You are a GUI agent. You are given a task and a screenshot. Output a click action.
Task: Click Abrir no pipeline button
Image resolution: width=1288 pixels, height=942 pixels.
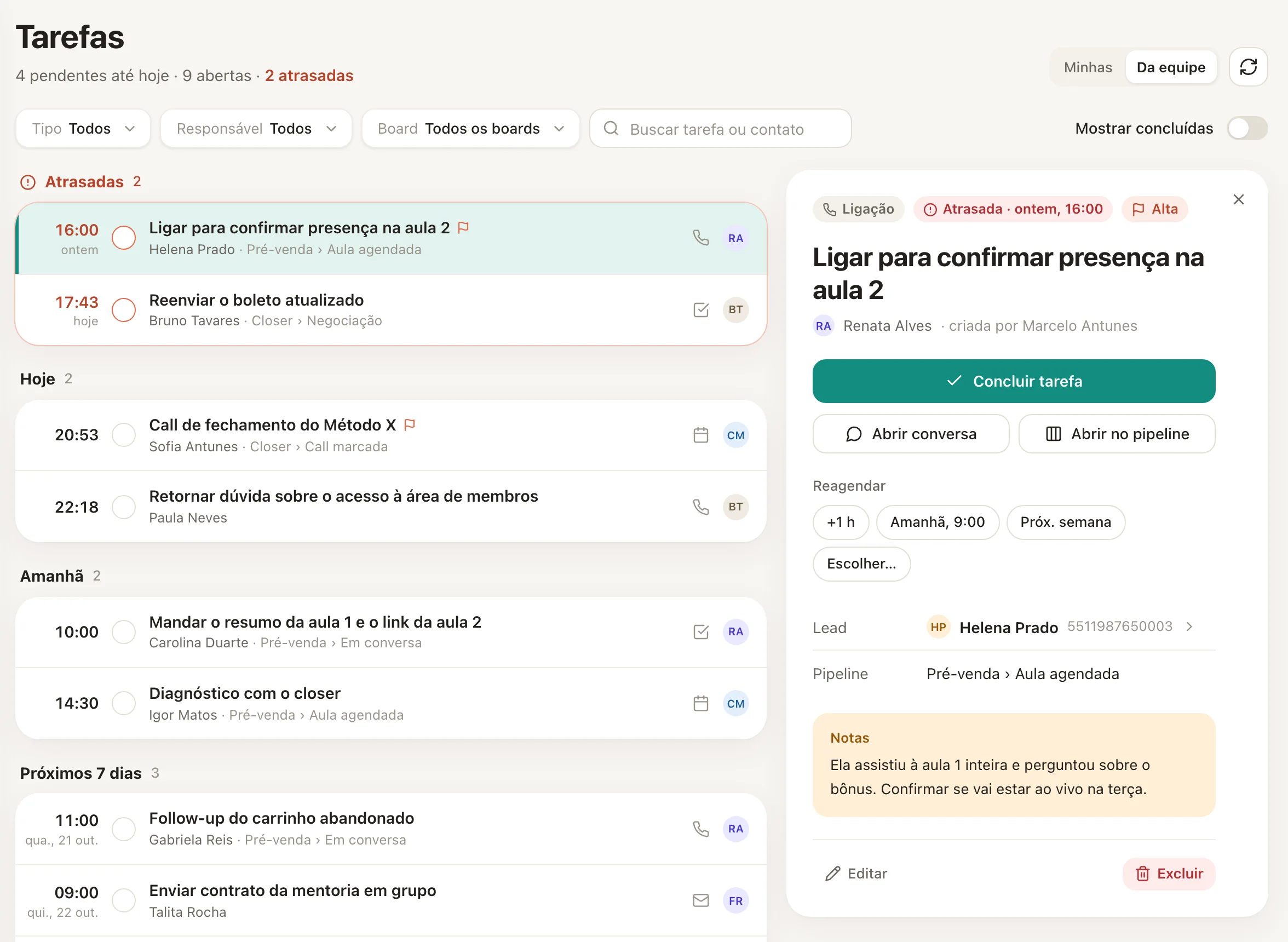point(1117,434)
